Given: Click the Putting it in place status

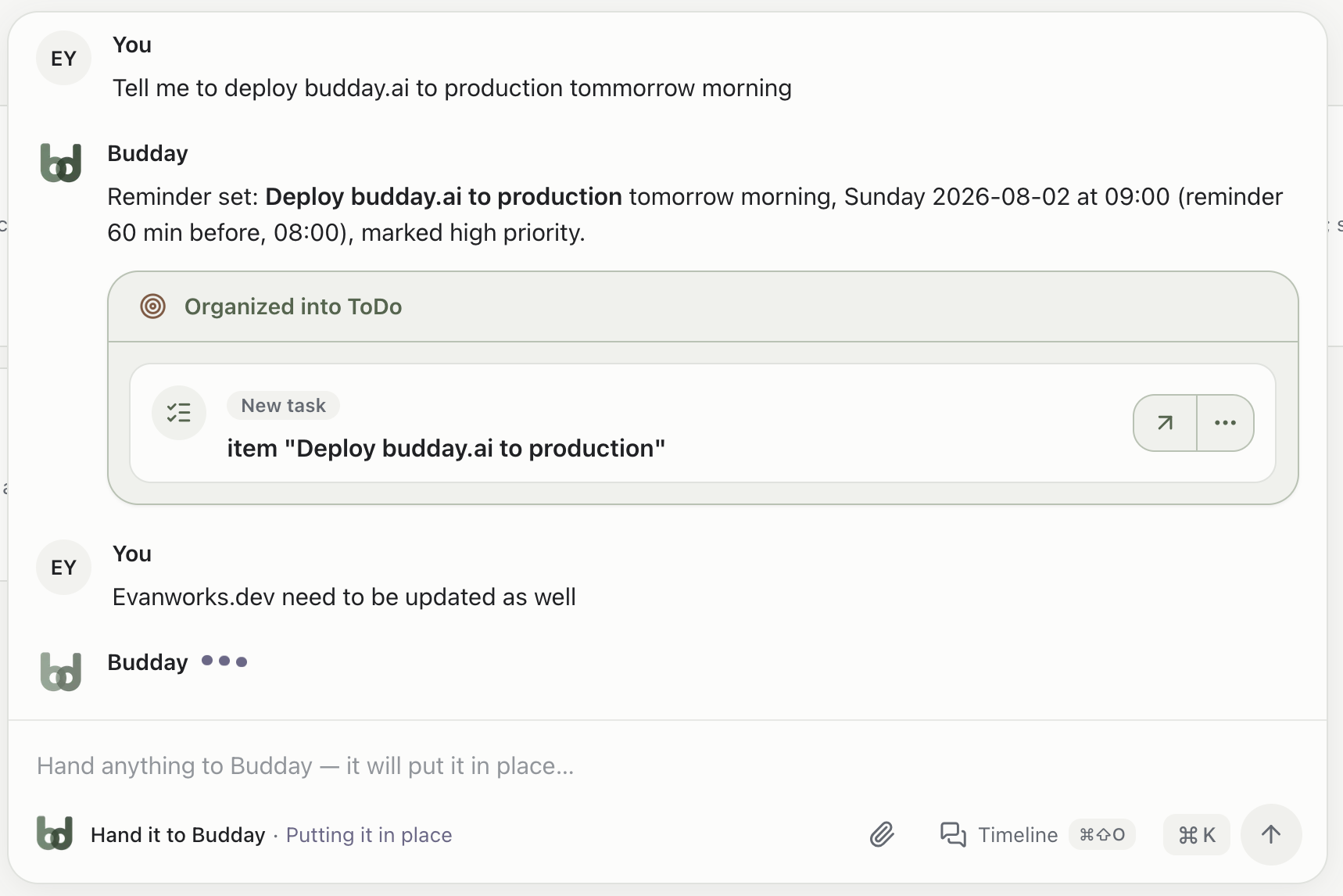Looking at the screenshot, I should pos(369,835).
